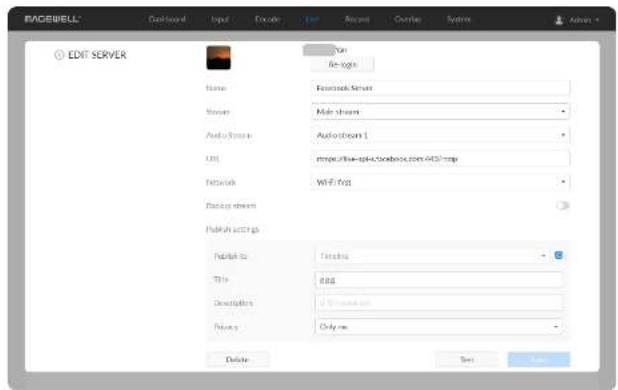Click the blue refresh icon beside Publish to

(558, 255)
